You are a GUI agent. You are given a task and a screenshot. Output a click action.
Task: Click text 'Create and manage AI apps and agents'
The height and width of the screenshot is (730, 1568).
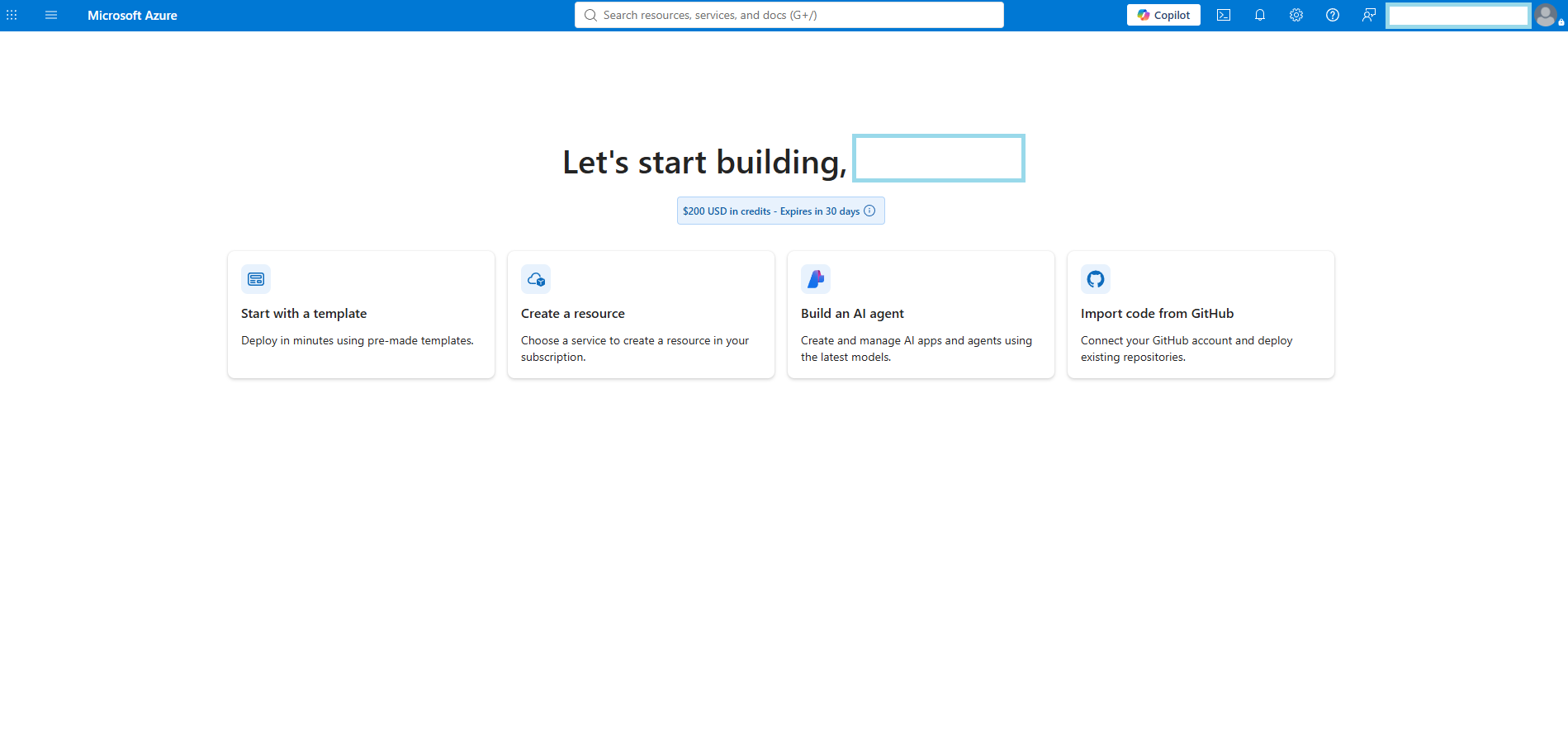(901, 340)
